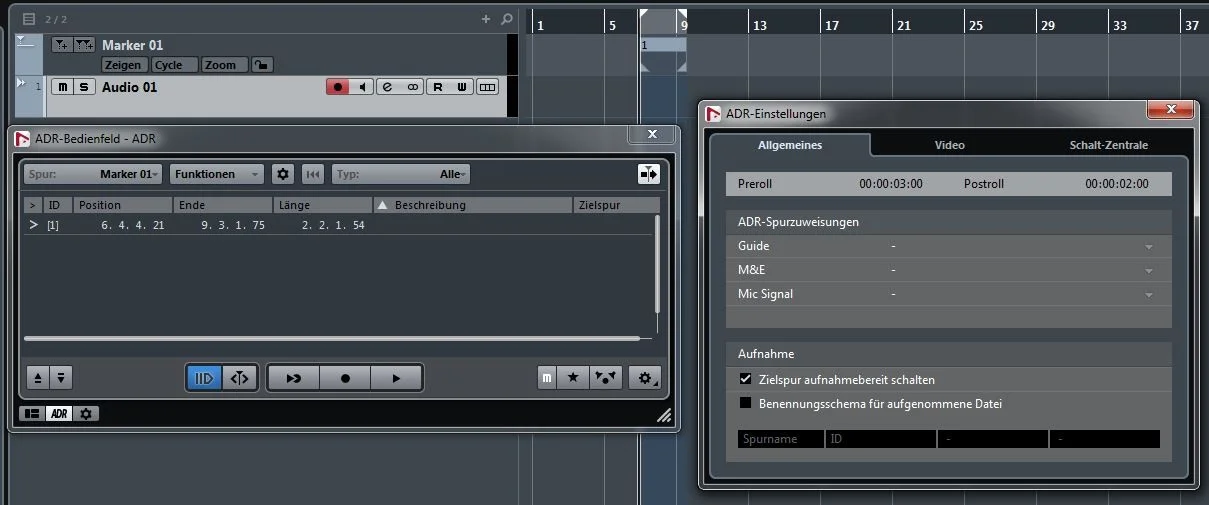This screenshot has height=505, width=1209.
Task: Click the star icon in ADR panel
Action: [573, 378]
